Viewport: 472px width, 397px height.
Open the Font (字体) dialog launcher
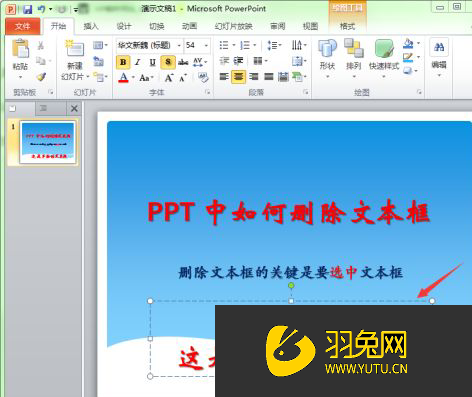(x=208, y=92)
